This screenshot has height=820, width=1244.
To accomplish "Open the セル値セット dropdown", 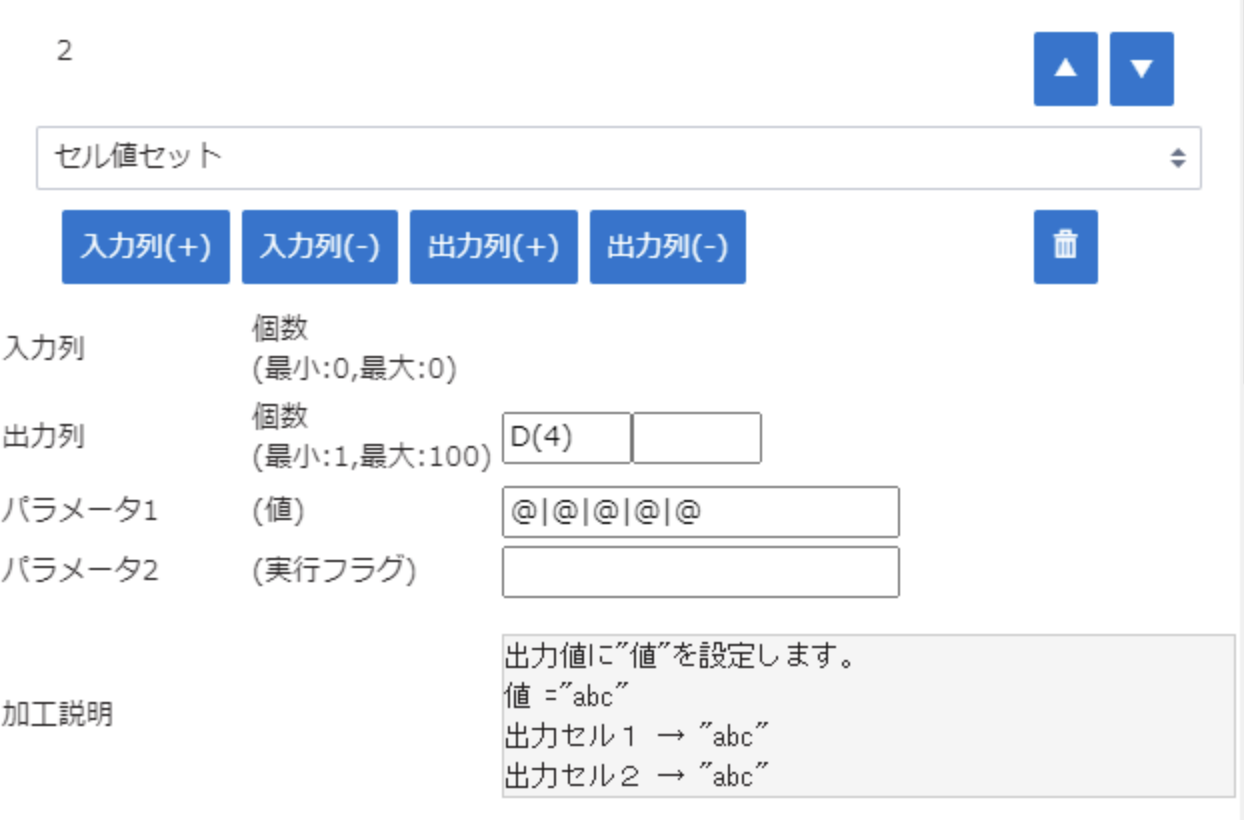I will click(x=618, y=157).
